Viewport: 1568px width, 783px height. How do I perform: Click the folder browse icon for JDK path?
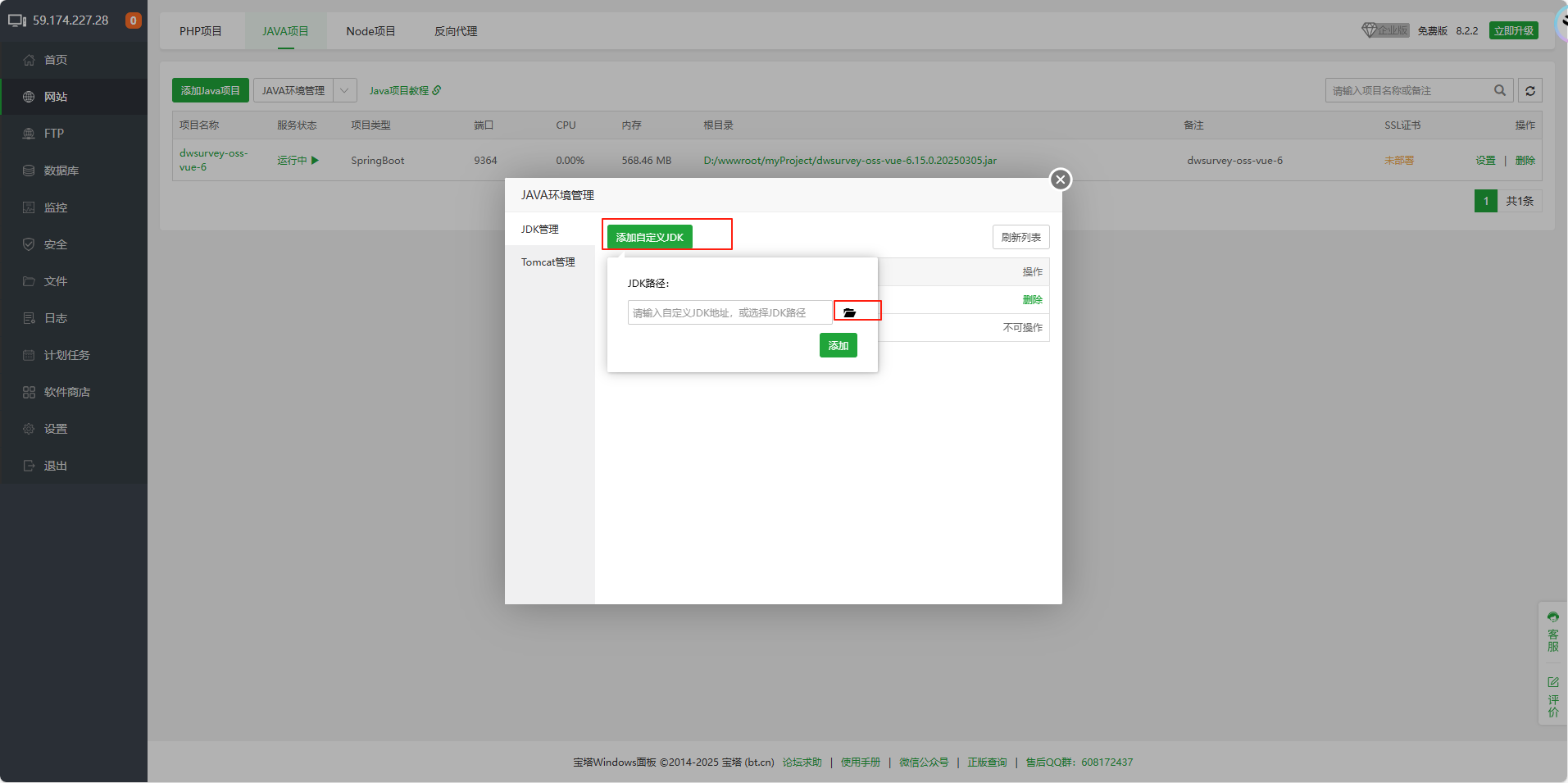[850, 312]
